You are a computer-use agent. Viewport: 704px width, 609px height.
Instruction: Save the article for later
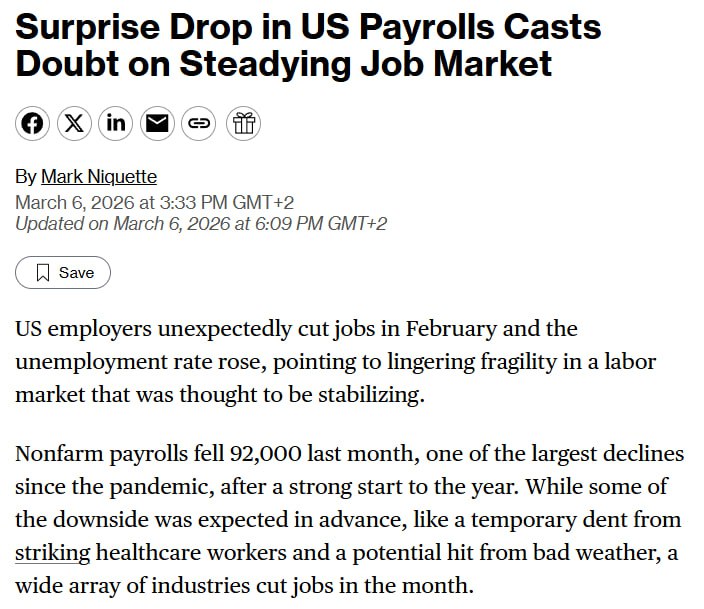[63, 273]
